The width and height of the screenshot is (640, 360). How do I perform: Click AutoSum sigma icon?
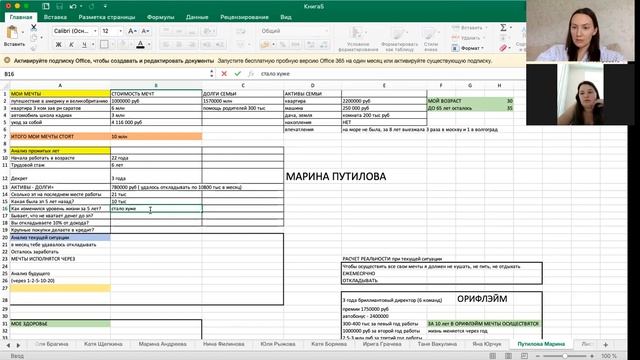(503, 27)
